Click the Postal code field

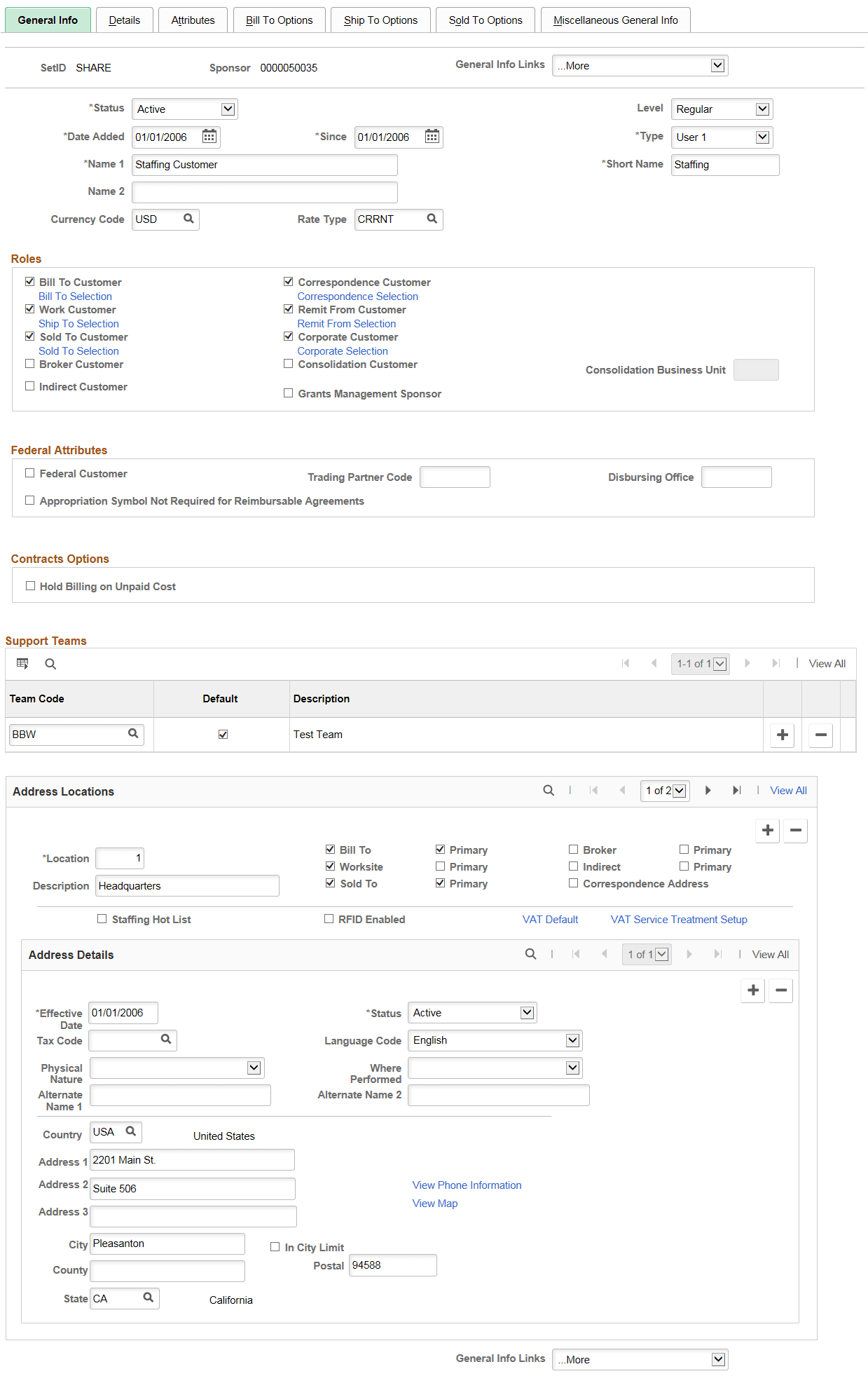click(x=393, y=1265)
